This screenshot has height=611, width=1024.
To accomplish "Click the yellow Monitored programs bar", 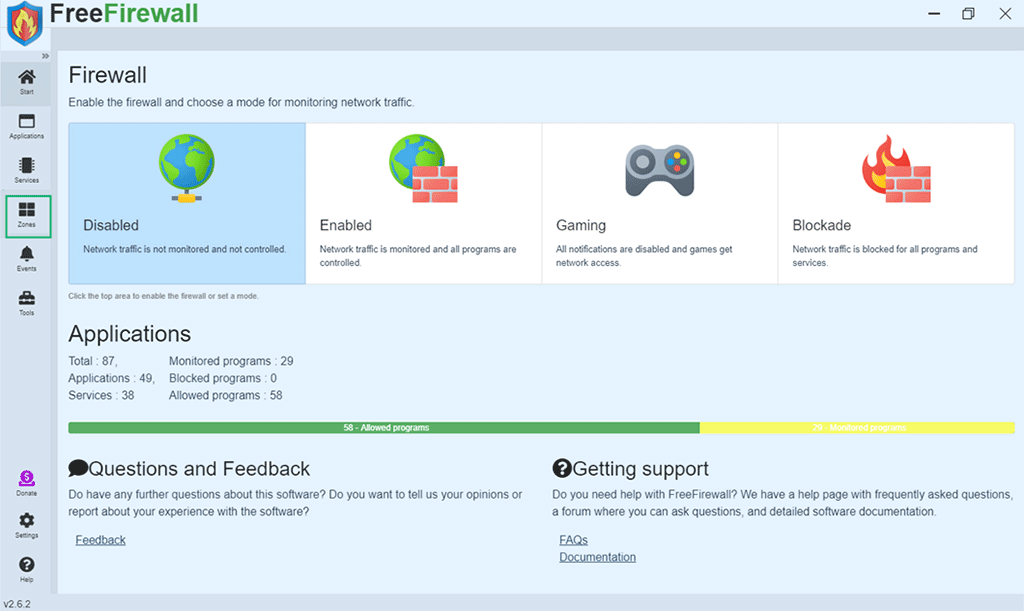I will [857, 428].
